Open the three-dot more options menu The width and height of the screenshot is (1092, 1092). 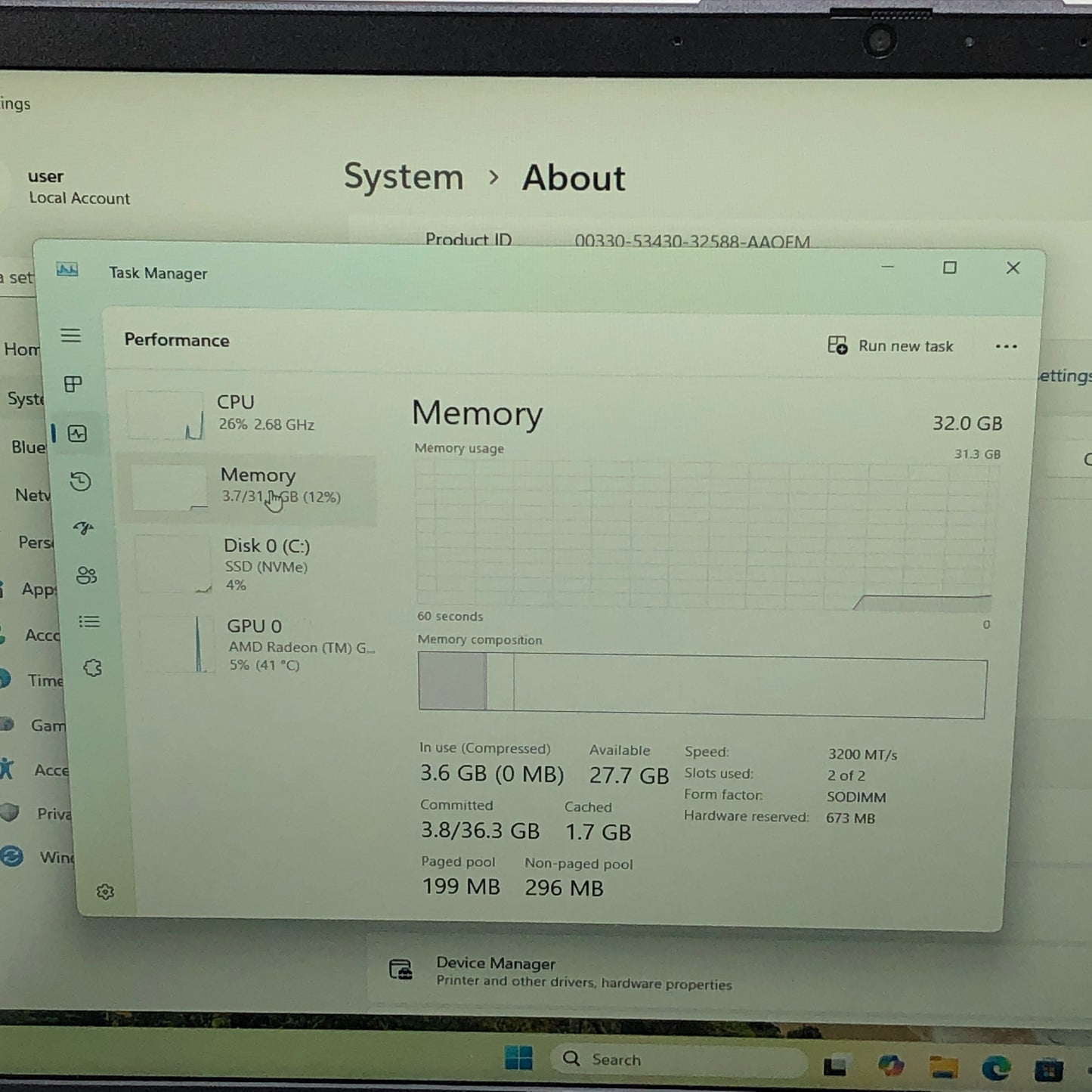click(1006, 347)
